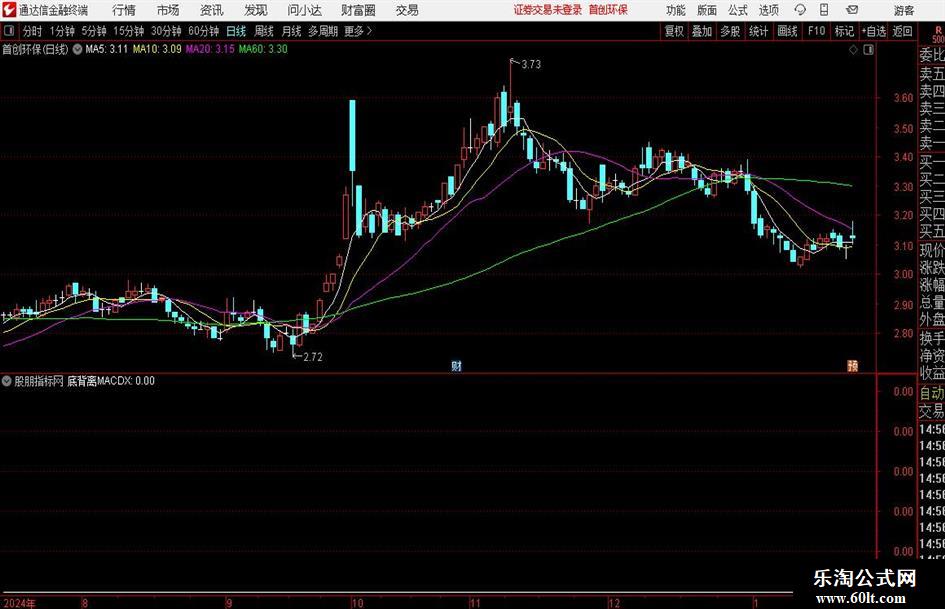The width and height of the screenshot is (945, 609).
Task: Click the 3.60 price axis label
Action: coord(903,98)
